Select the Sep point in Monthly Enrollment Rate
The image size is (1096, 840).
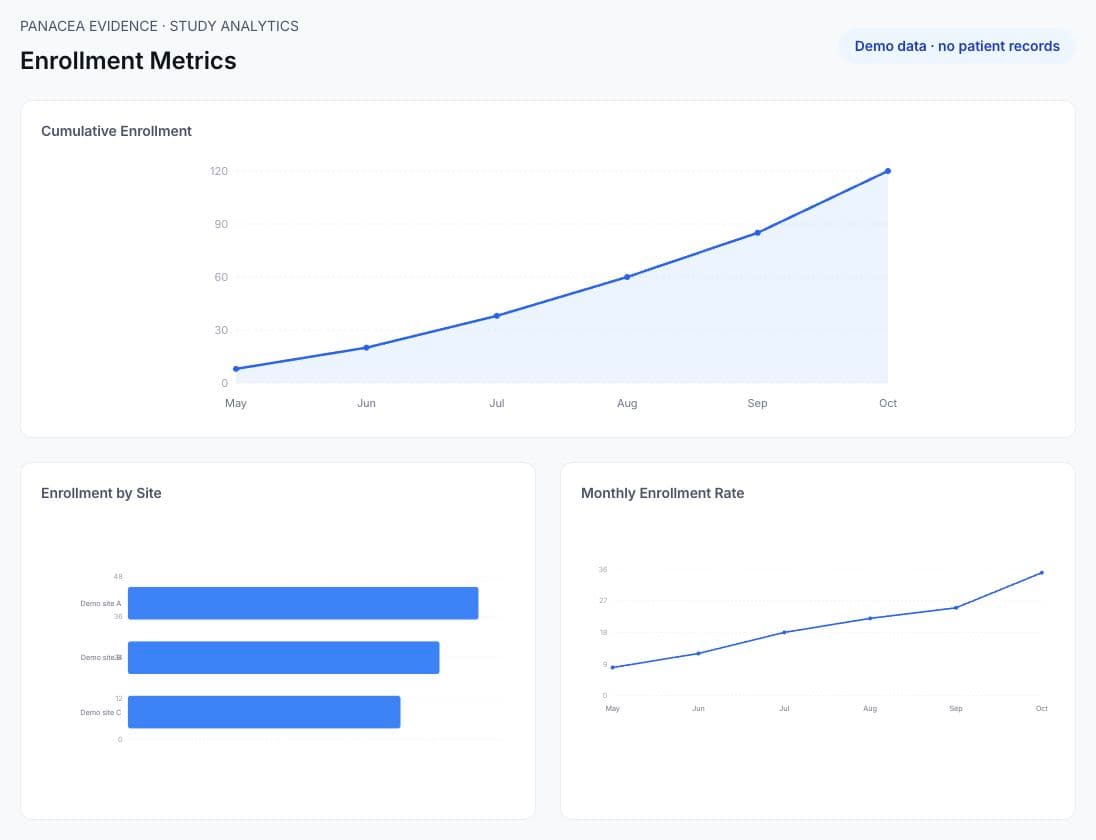pos(956,608)
